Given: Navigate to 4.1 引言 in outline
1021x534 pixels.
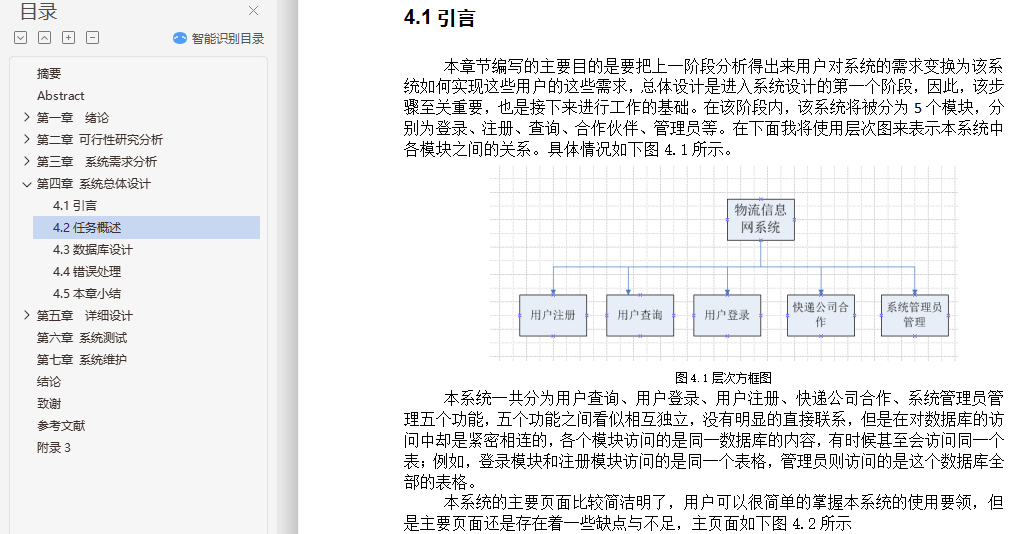Looking at the screenshot, I should click(x=75, y=206).
